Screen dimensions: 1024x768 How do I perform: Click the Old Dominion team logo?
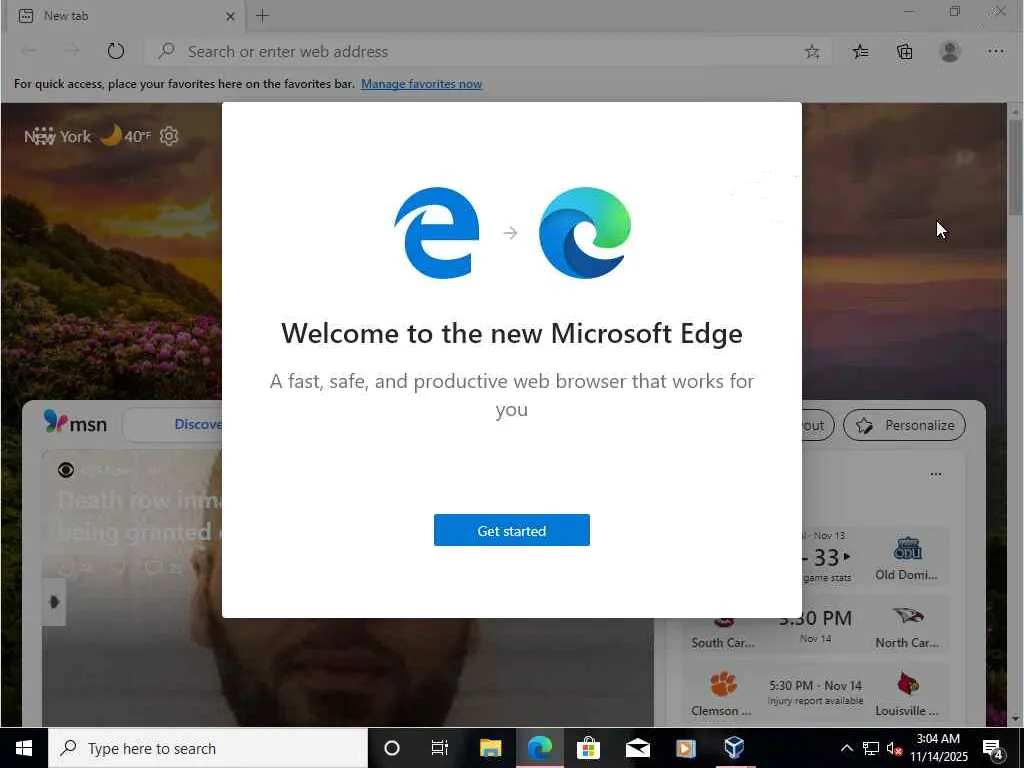pyautogui.click(x=907, y=549)
